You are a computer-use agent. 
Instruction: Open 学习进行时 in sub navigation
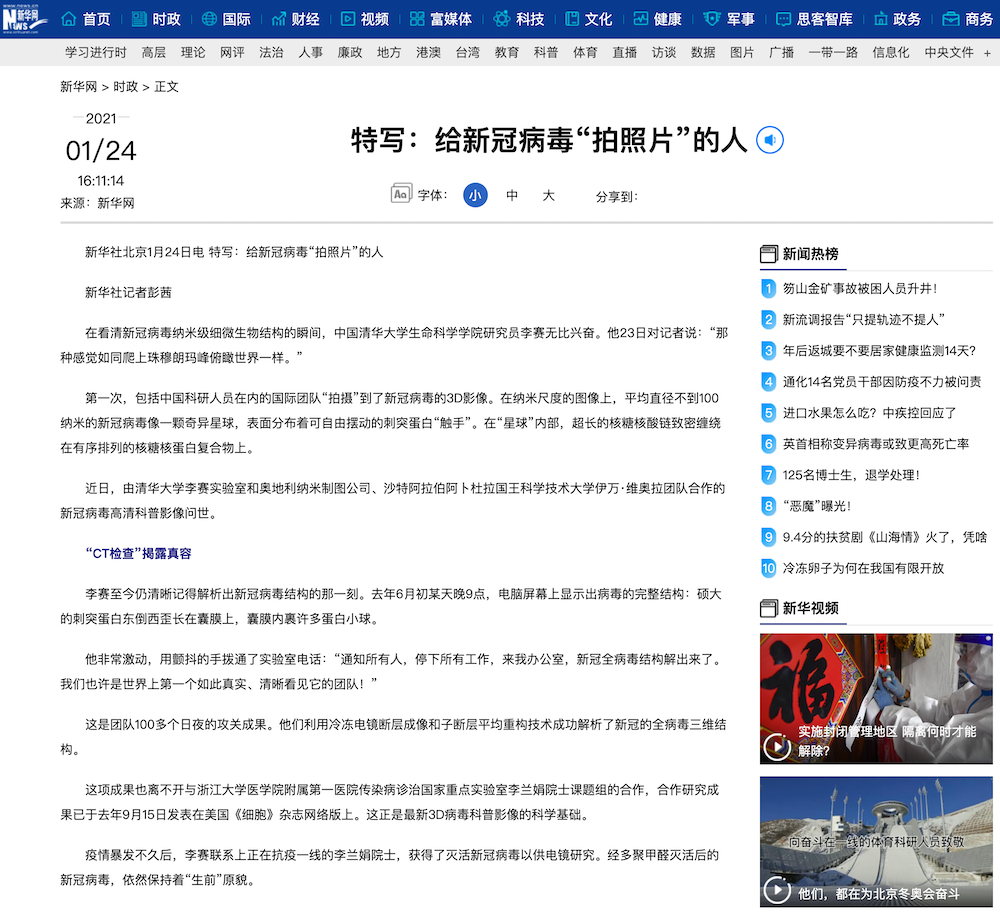click(x=96, y=52)
